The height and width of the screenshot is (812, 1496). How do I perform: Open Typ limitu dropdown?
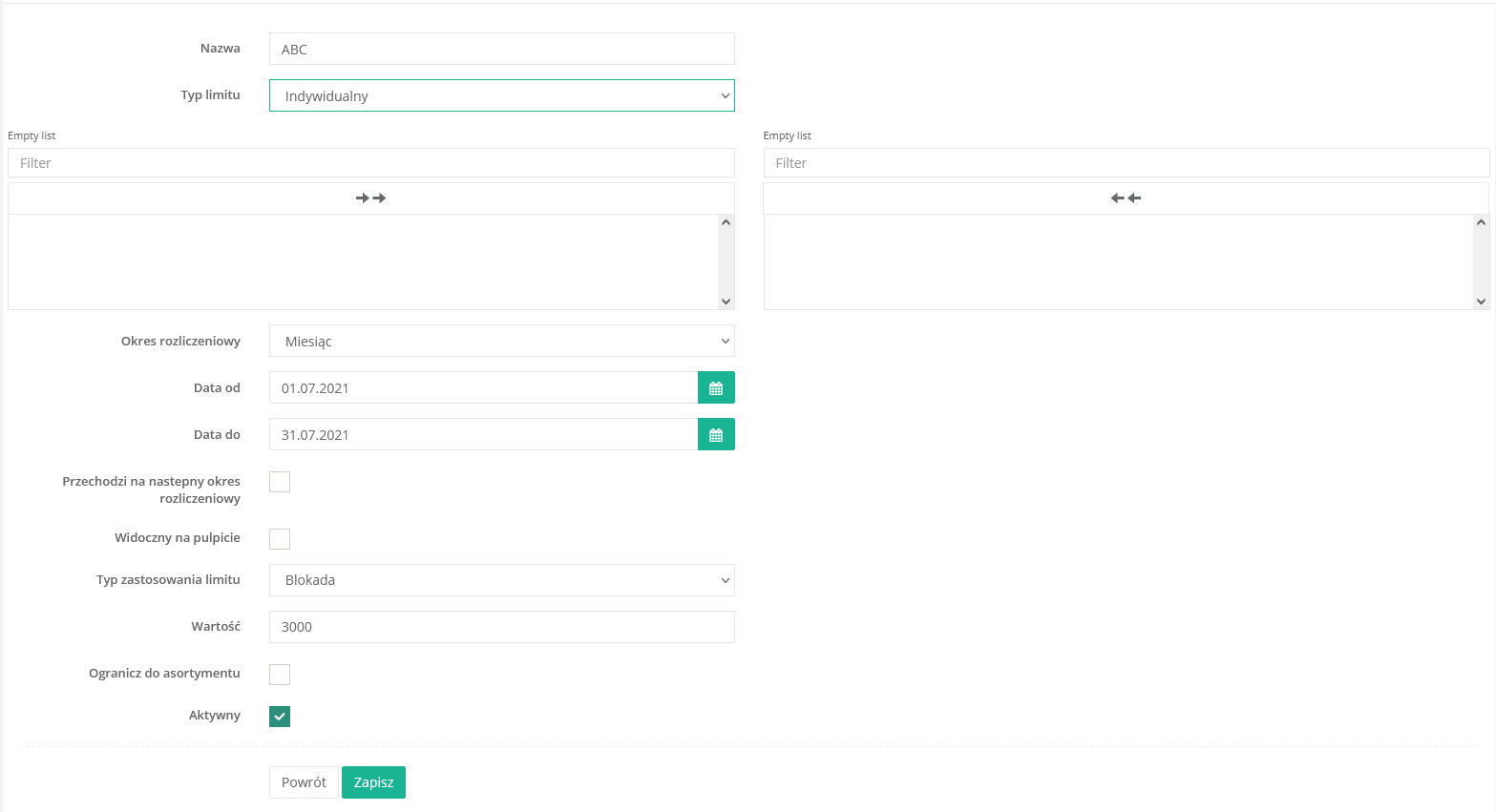[x=501, y=96]
